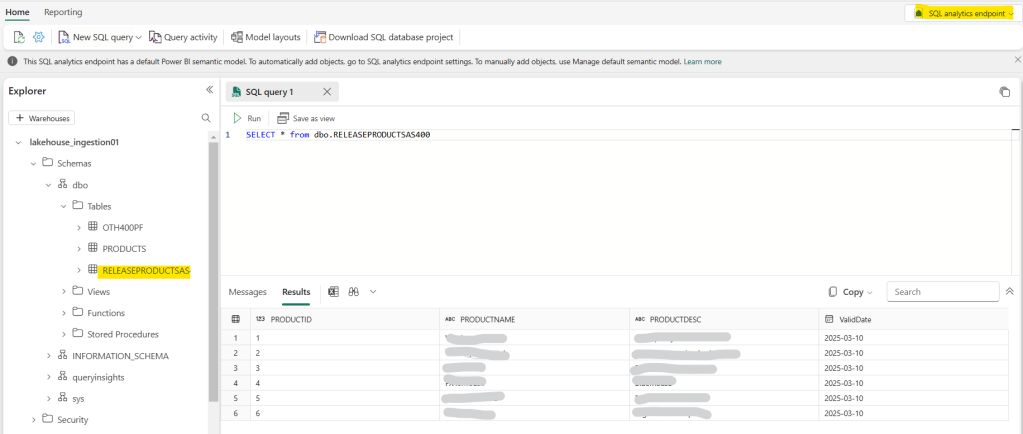Expand the New SQL query dropdown arrow

[139, 37]
